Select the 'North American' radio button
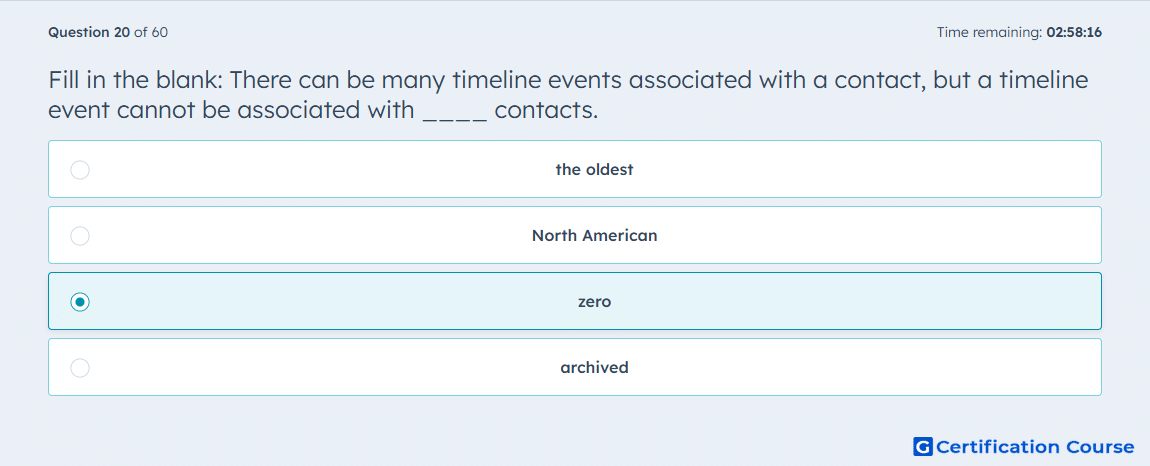This screenshot has width=1150, height=466. point(80,236)
